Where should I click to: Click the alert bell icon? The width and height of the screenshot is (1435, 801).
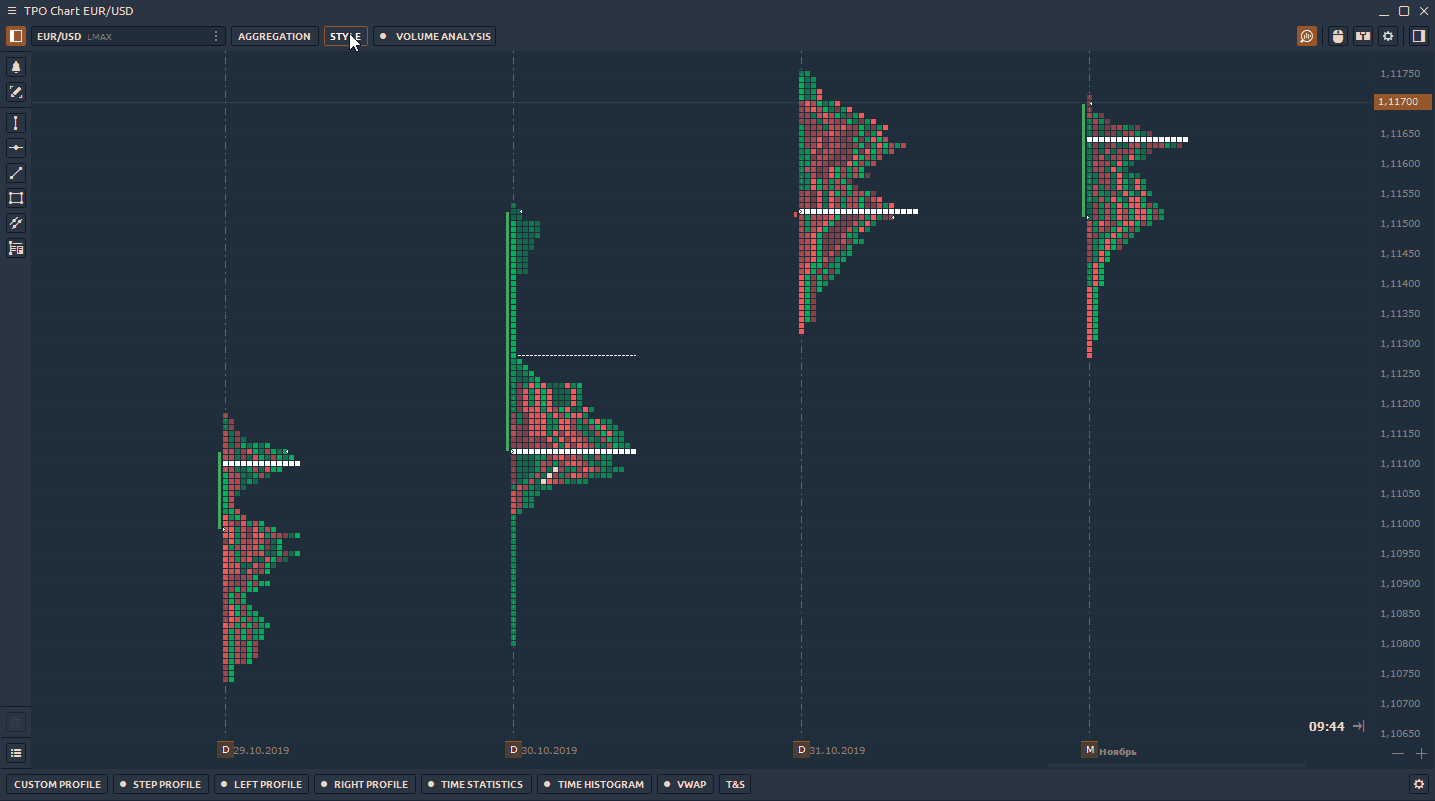point(16,67)
